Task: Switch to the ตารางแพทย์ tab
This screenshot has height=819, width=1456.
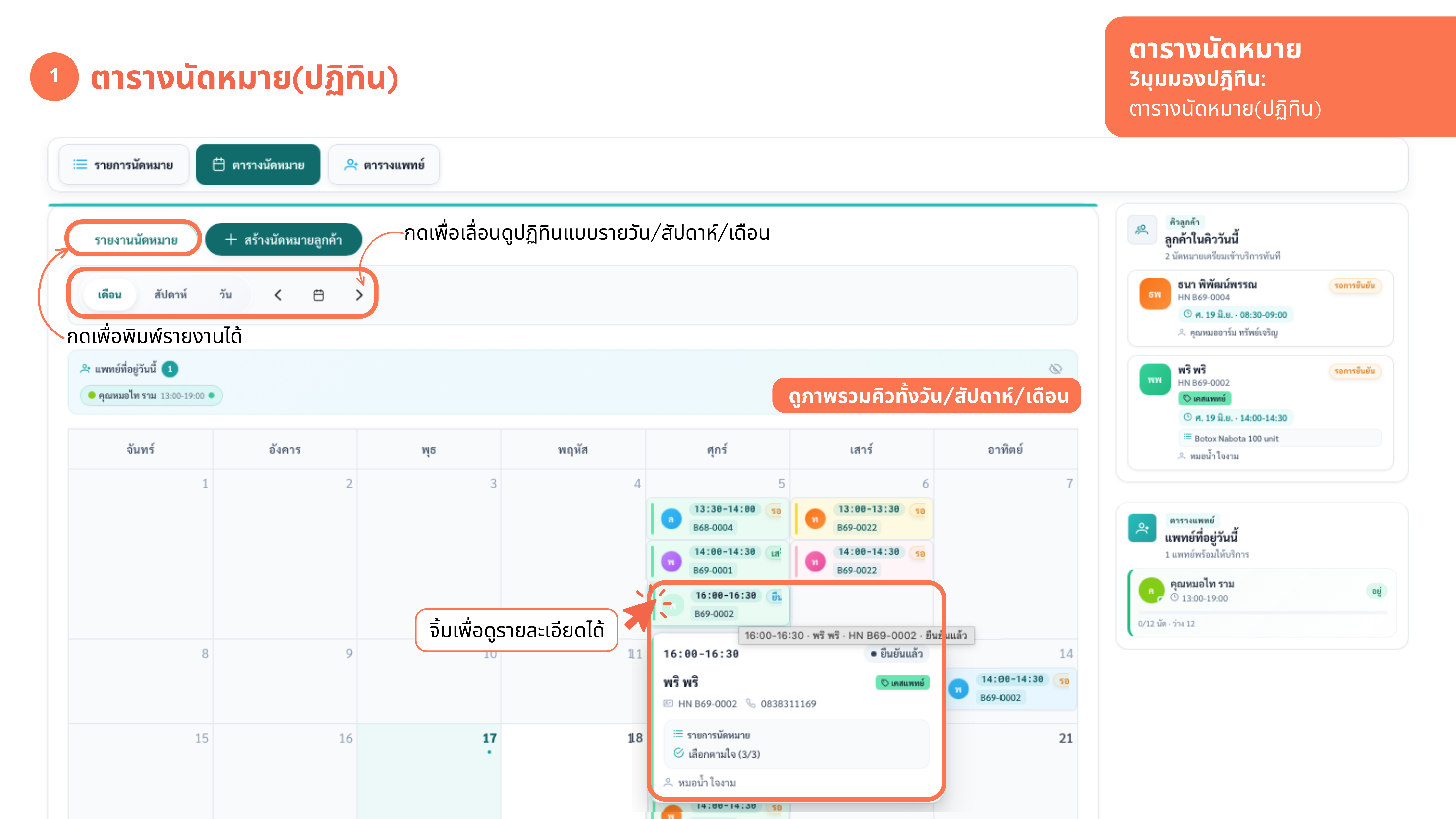Action: pos(384,165)
